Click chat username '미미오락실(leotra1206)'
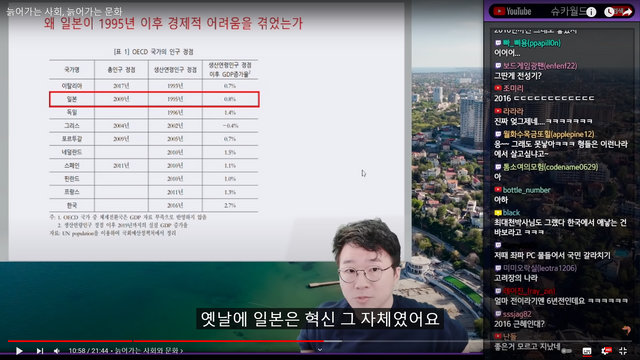This screenshot has height=360, width=640. (540, 268)
